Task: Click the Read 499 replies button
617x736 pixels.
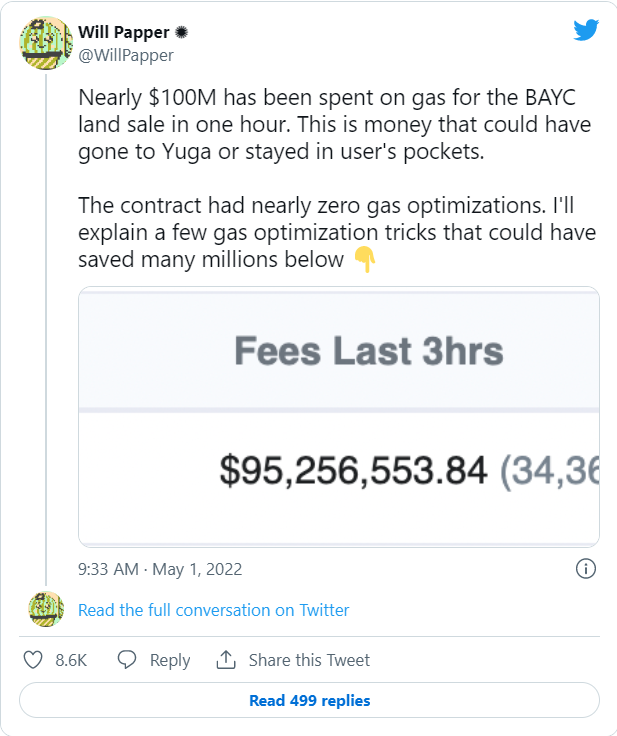Action: pyautogui.click(x=309, y=700)
